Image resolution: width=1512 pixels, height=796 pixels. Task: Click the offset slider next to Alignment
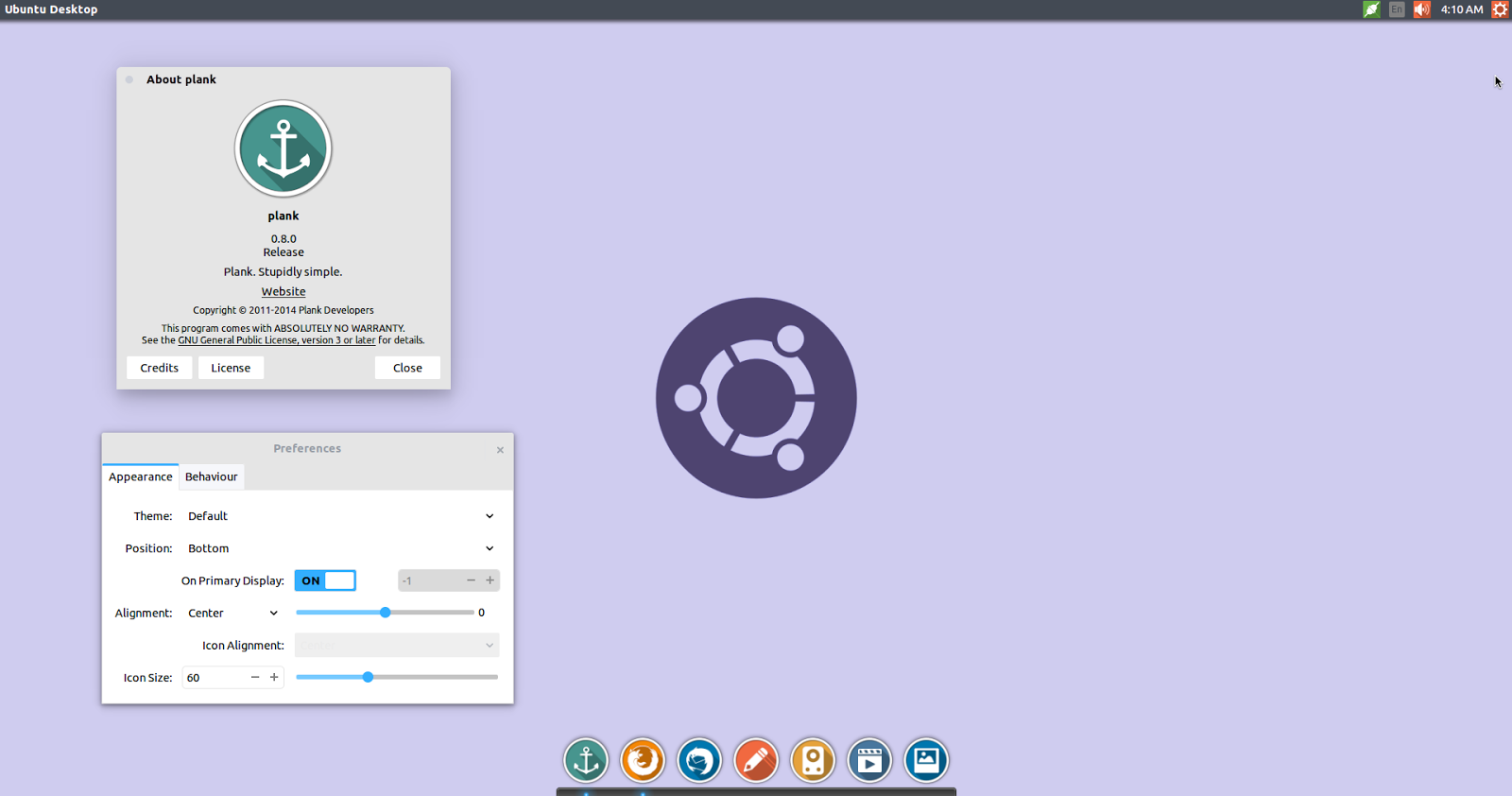click(x=385, y=613)
